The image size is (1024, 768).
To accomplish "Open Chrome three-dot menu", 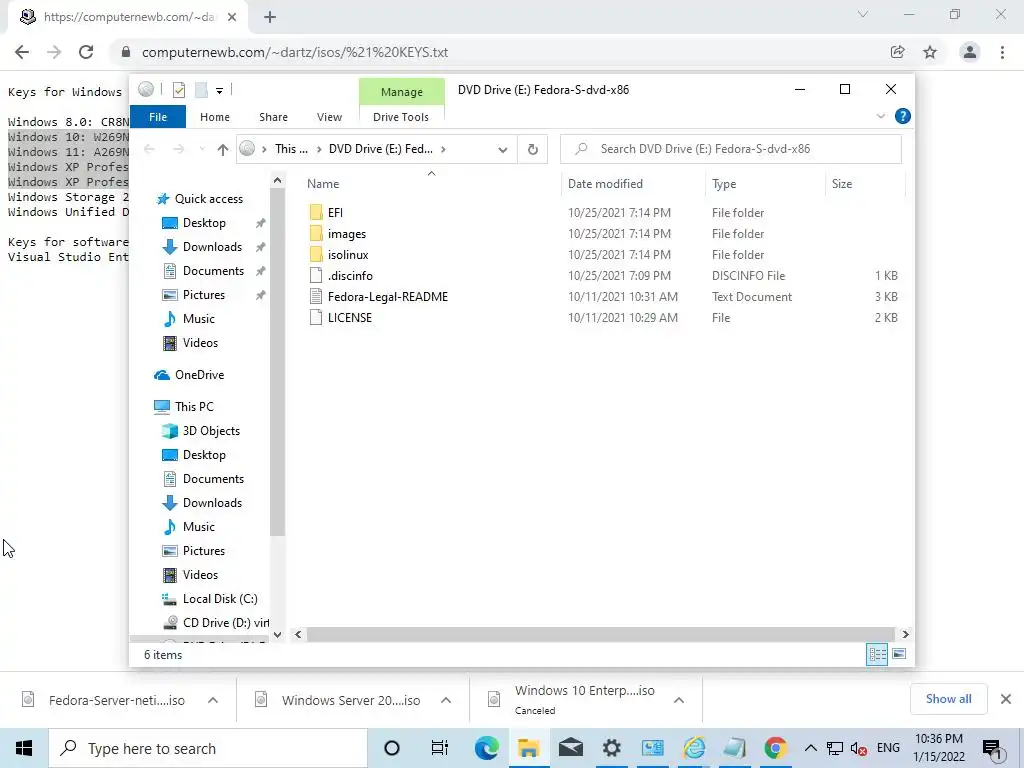I will click(1002, 52).
